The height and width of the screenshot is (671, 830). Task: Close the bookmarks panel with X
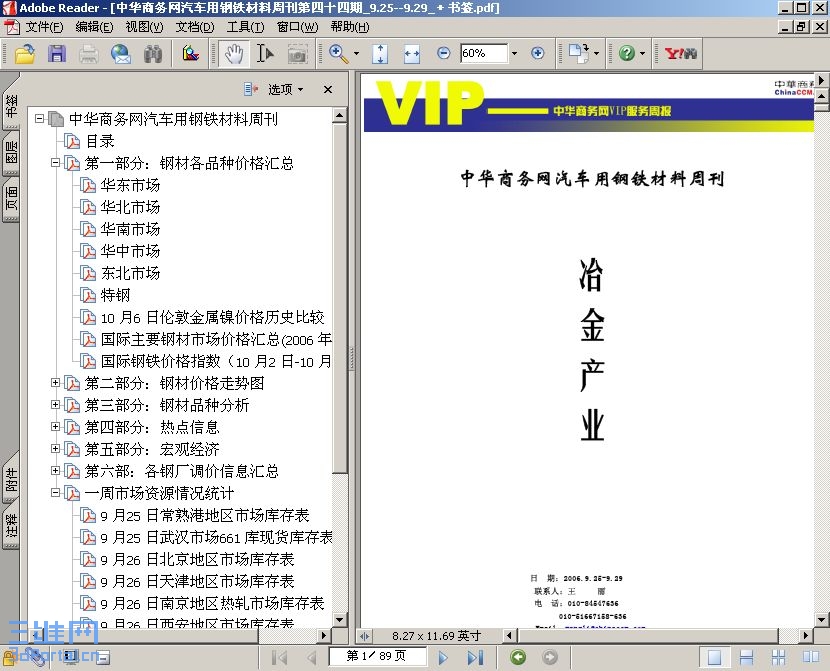pyautogui.click(x=328, y=89)
